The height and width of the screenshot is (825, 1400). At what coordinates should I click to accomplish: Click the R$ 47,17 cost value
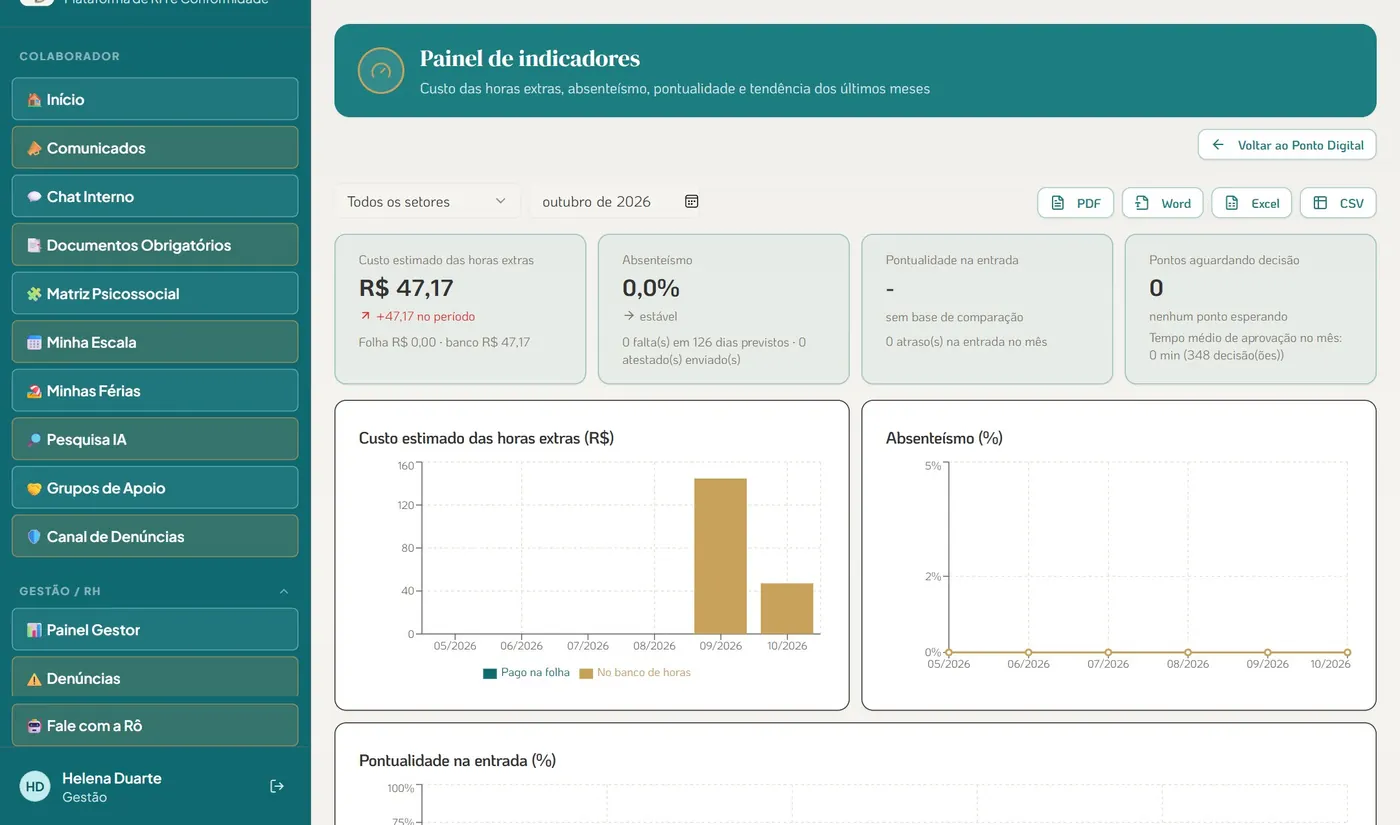point(406,288)
